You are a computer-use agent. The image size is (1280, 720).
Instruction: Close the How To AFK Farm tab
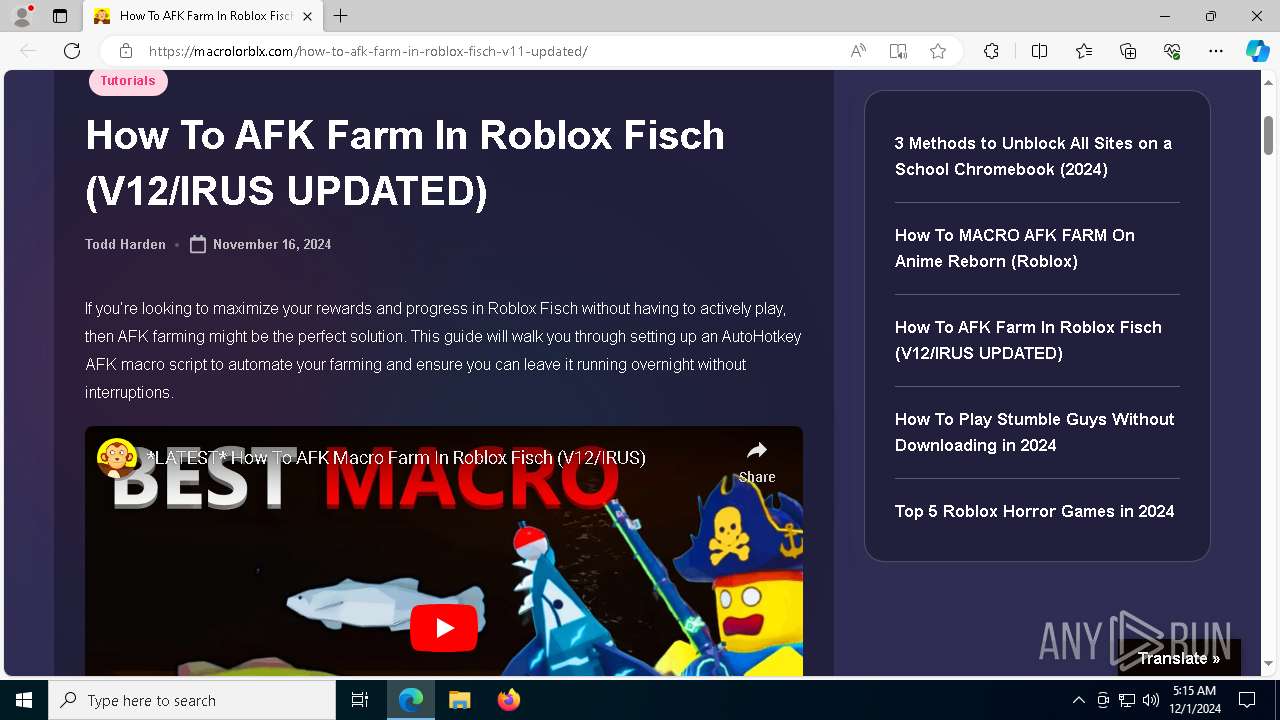click(307, 16)
